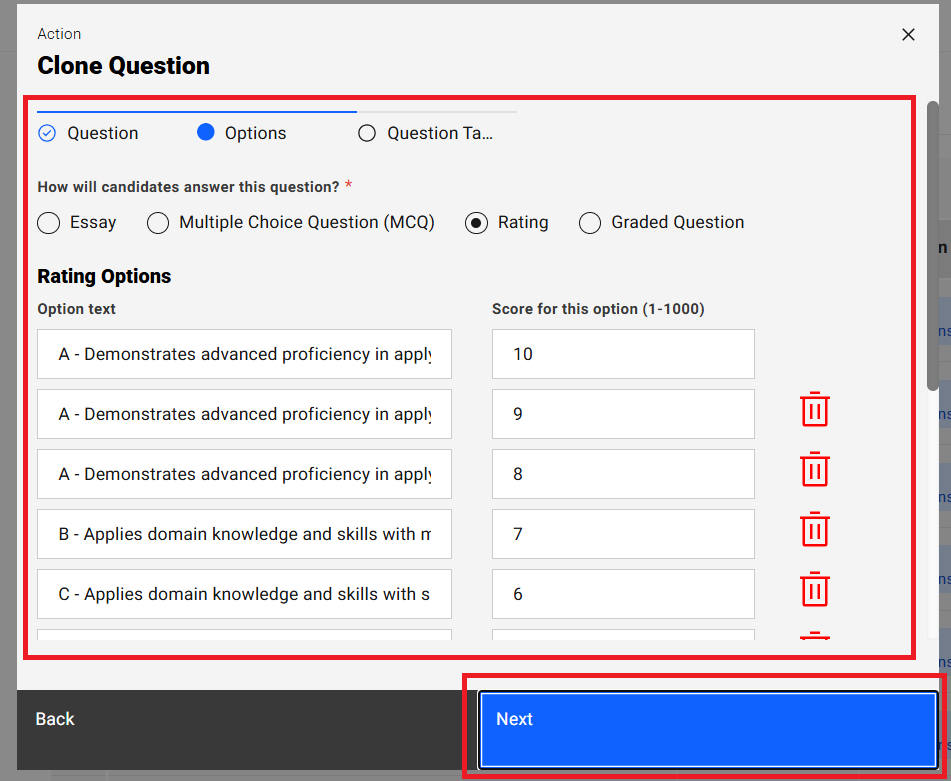Click the score field showing 6
Viewport: 951px width, 781px height.
pyautogui.click(x=622, y=594)
